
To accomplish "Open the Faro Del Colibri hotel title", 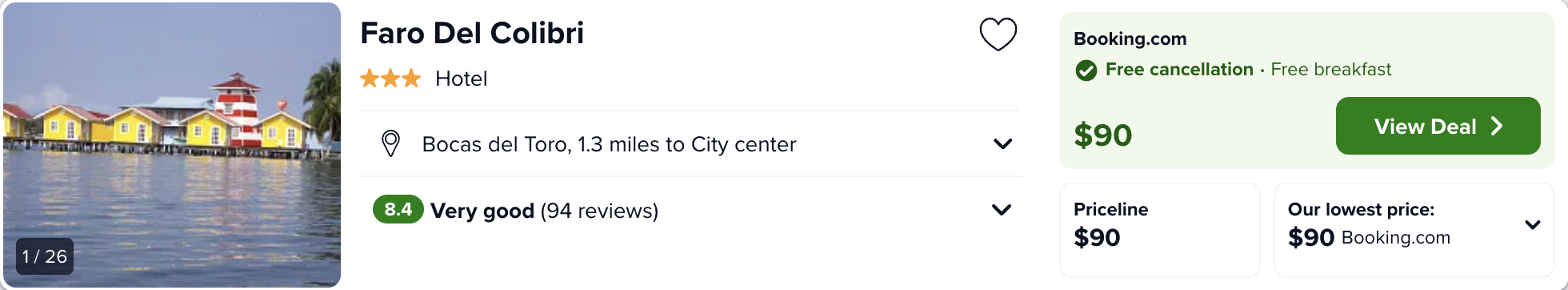I will click(x=472, y=34).
